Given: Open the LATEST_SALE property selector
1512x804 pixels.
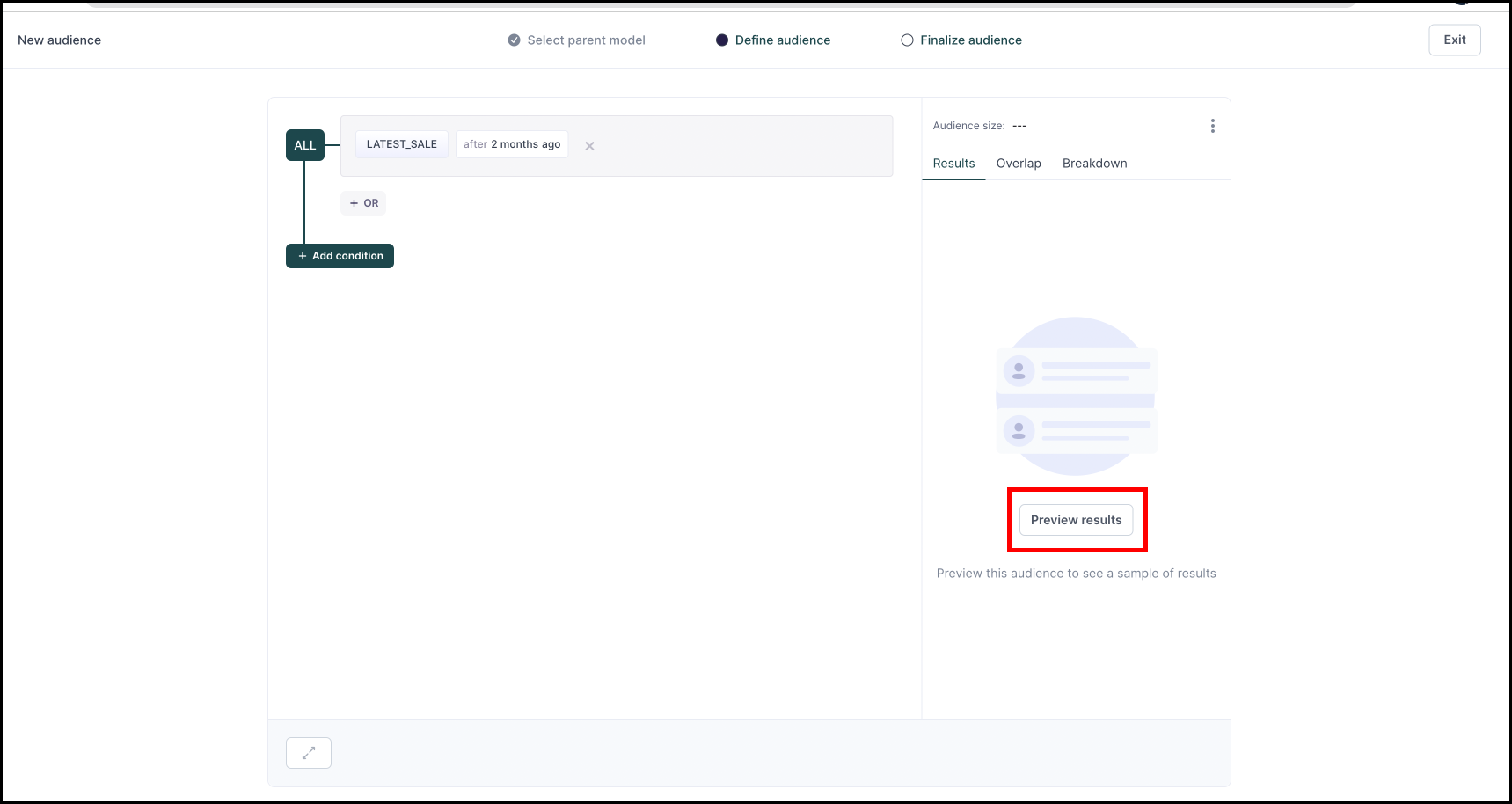Looking at the screenshot, I should click(402, 144).
